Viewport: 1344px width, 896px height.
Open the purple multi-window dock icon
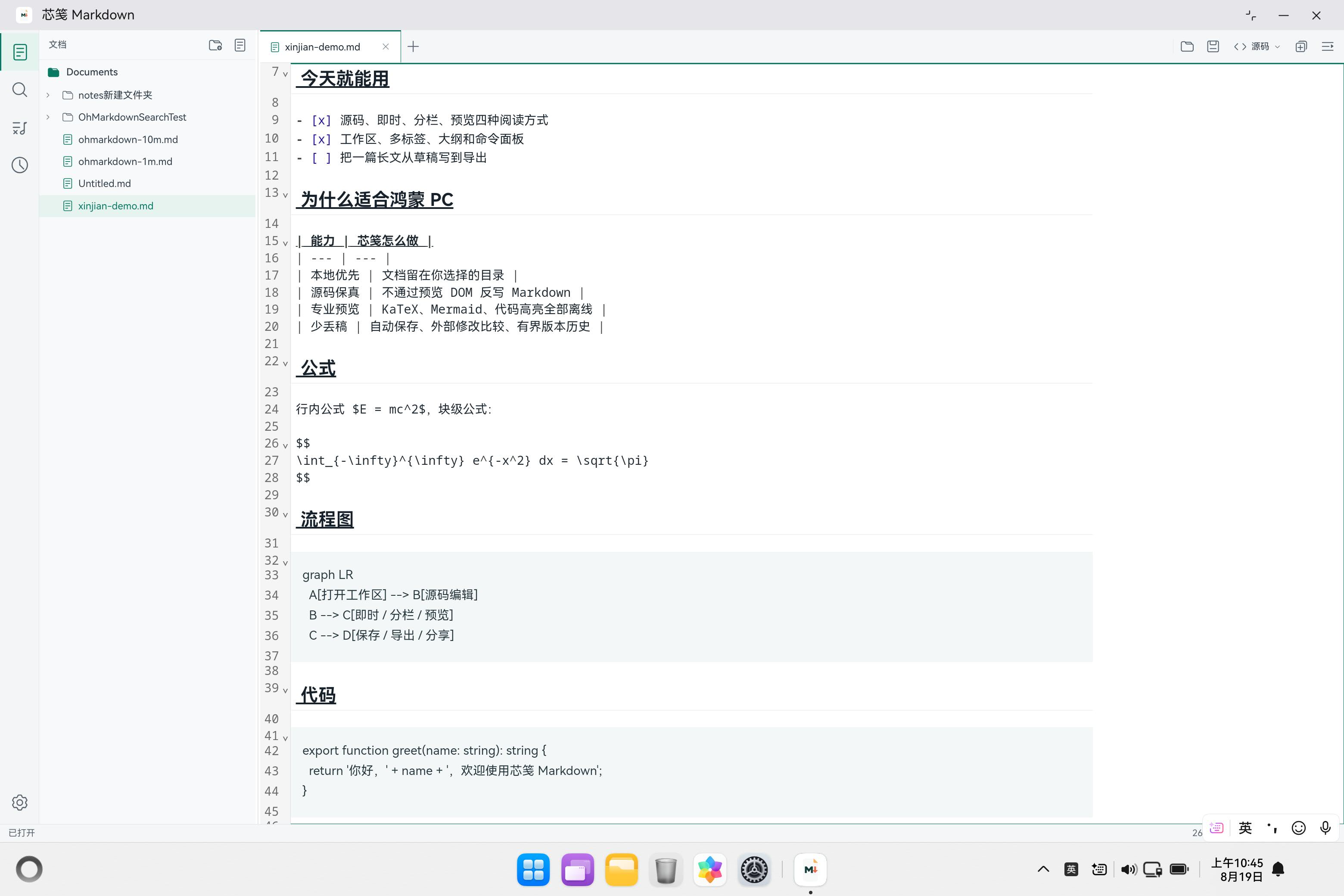pos(577,870)
